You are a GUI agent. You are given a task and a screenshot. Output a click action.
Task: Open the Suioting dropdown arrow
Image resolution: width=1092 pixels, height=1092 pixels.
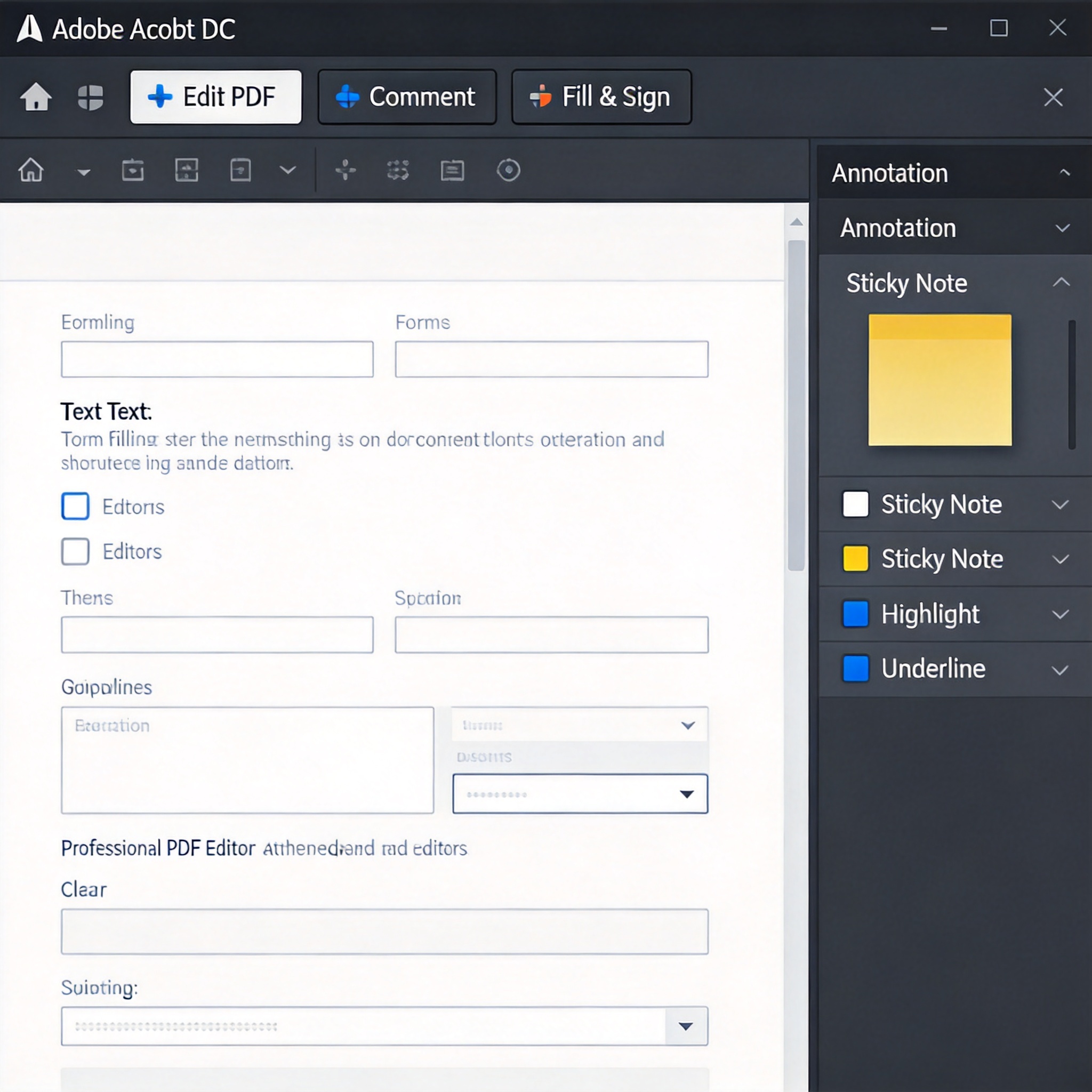coord(686,1026)
